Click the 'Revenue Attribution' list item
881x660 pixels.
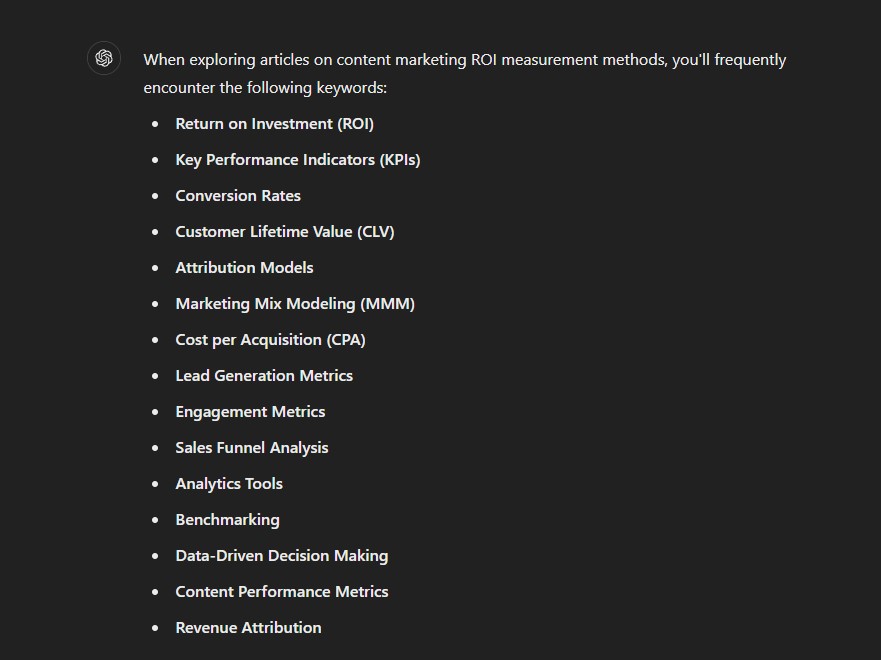(248, 627)
